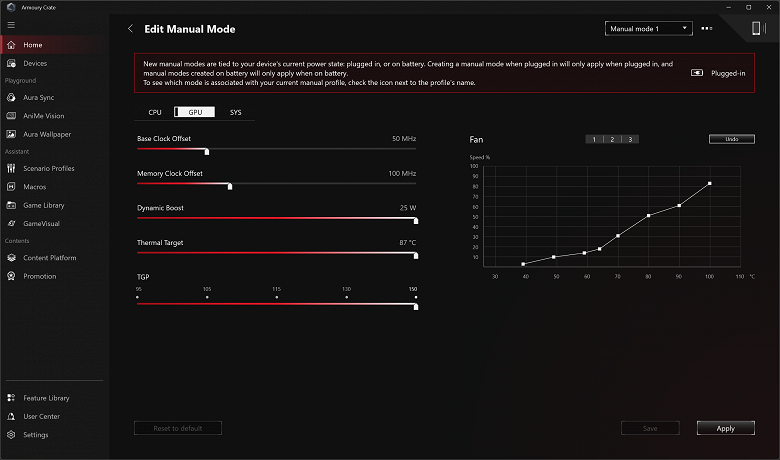
Task: Open Settings gear in sidebar
Action: [x=11, y=435]
